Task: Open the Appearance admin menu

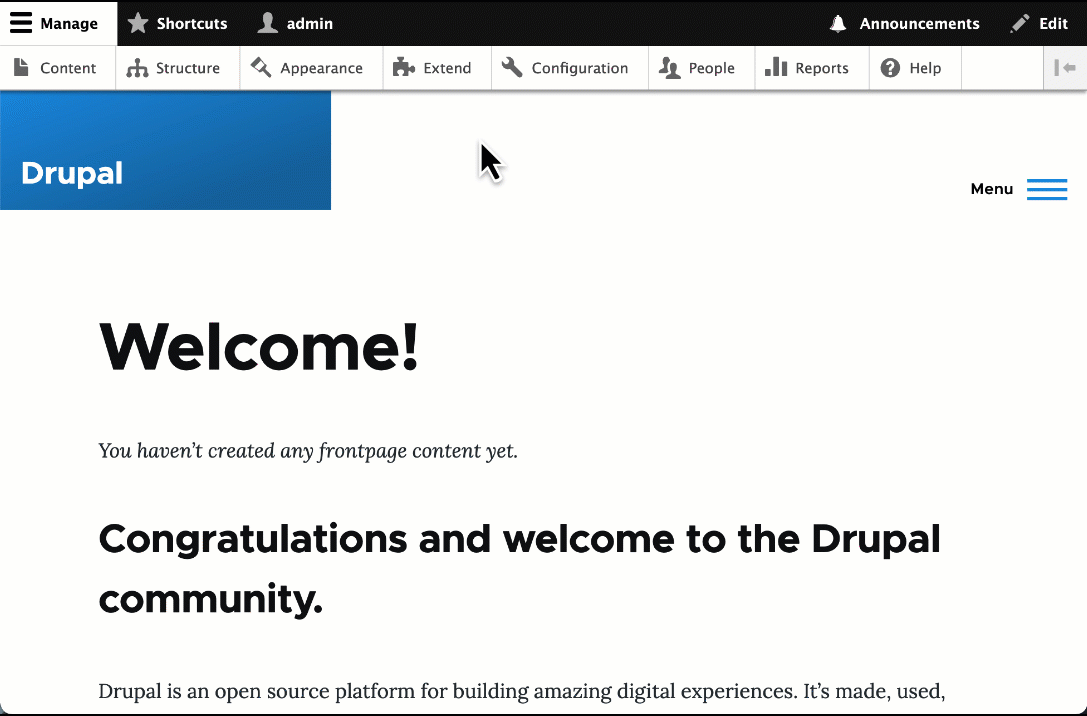Action: (x=311, y=68)
